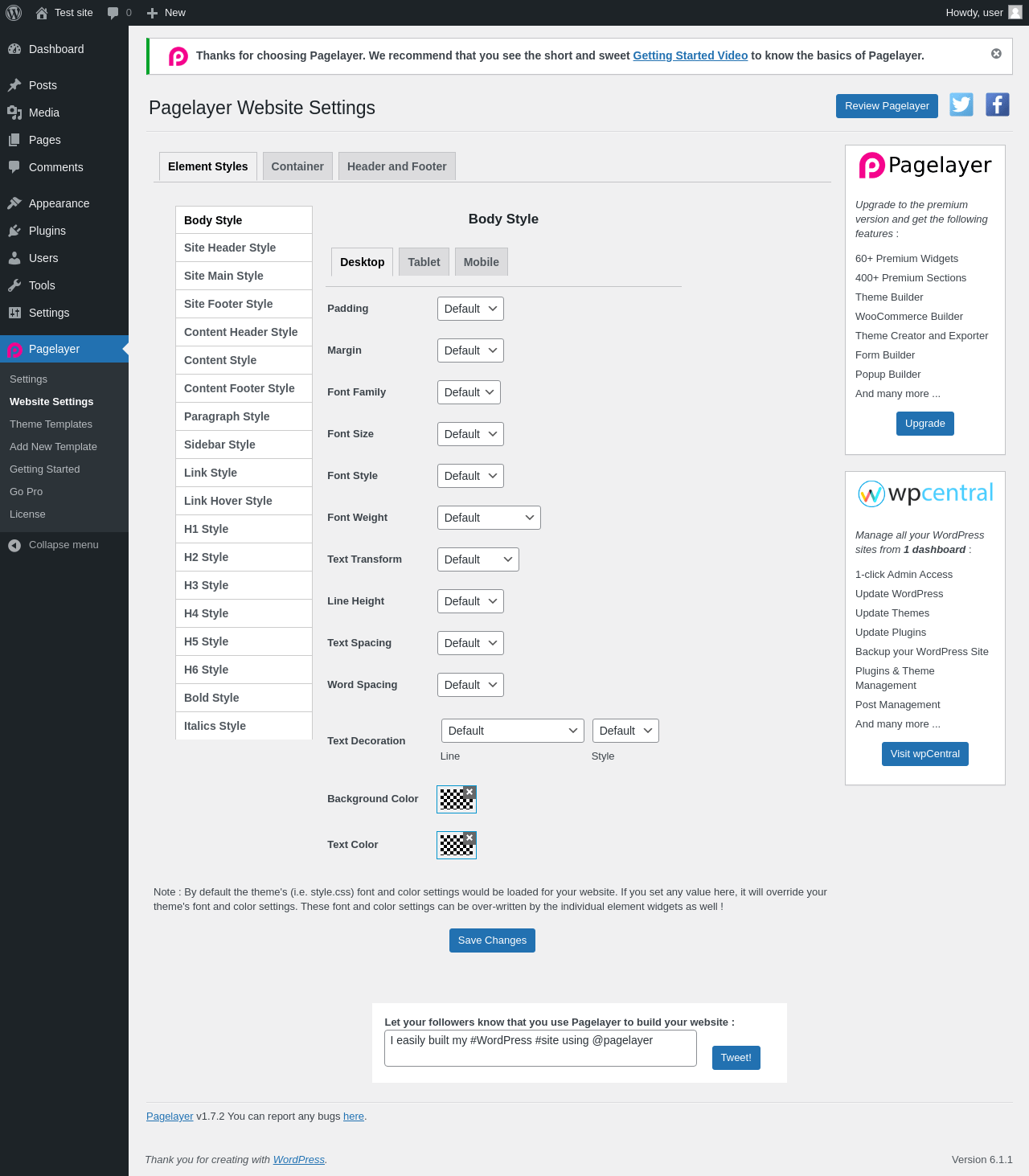Open Comments bubble in the admin bar
The height and width of the screenshot is (1176, 1029).
click(119, 13)
